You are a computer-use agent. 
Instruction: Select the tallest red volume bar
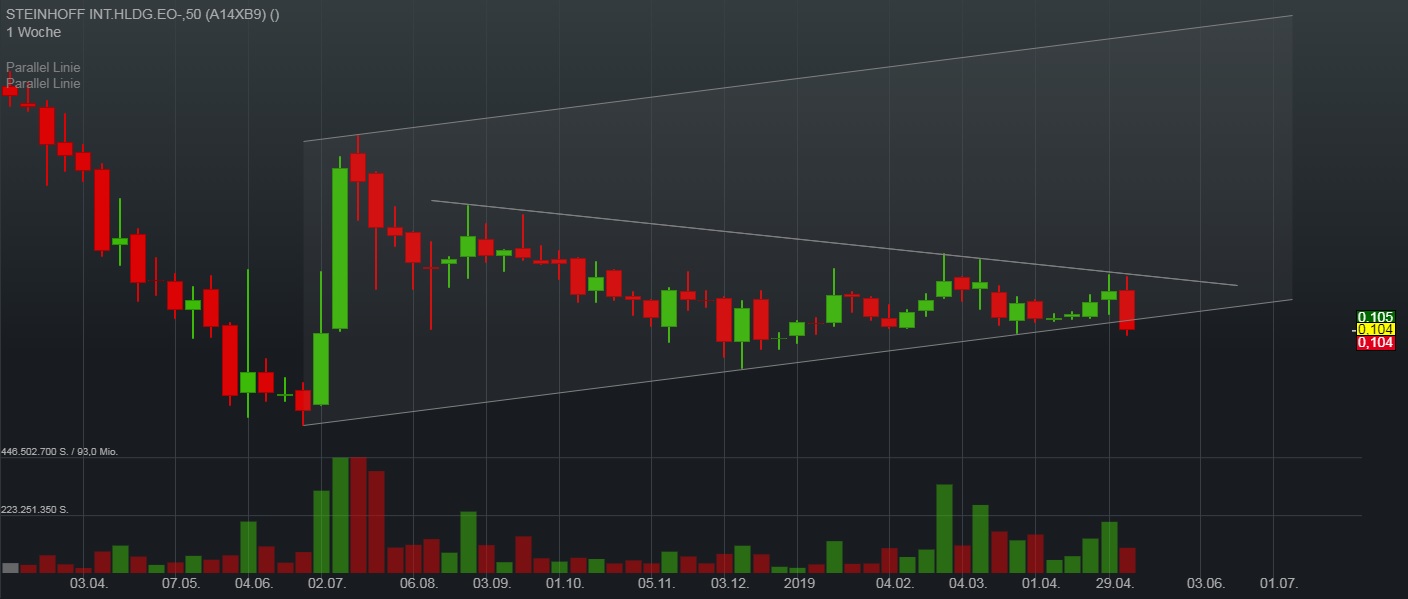coord(358,510)
